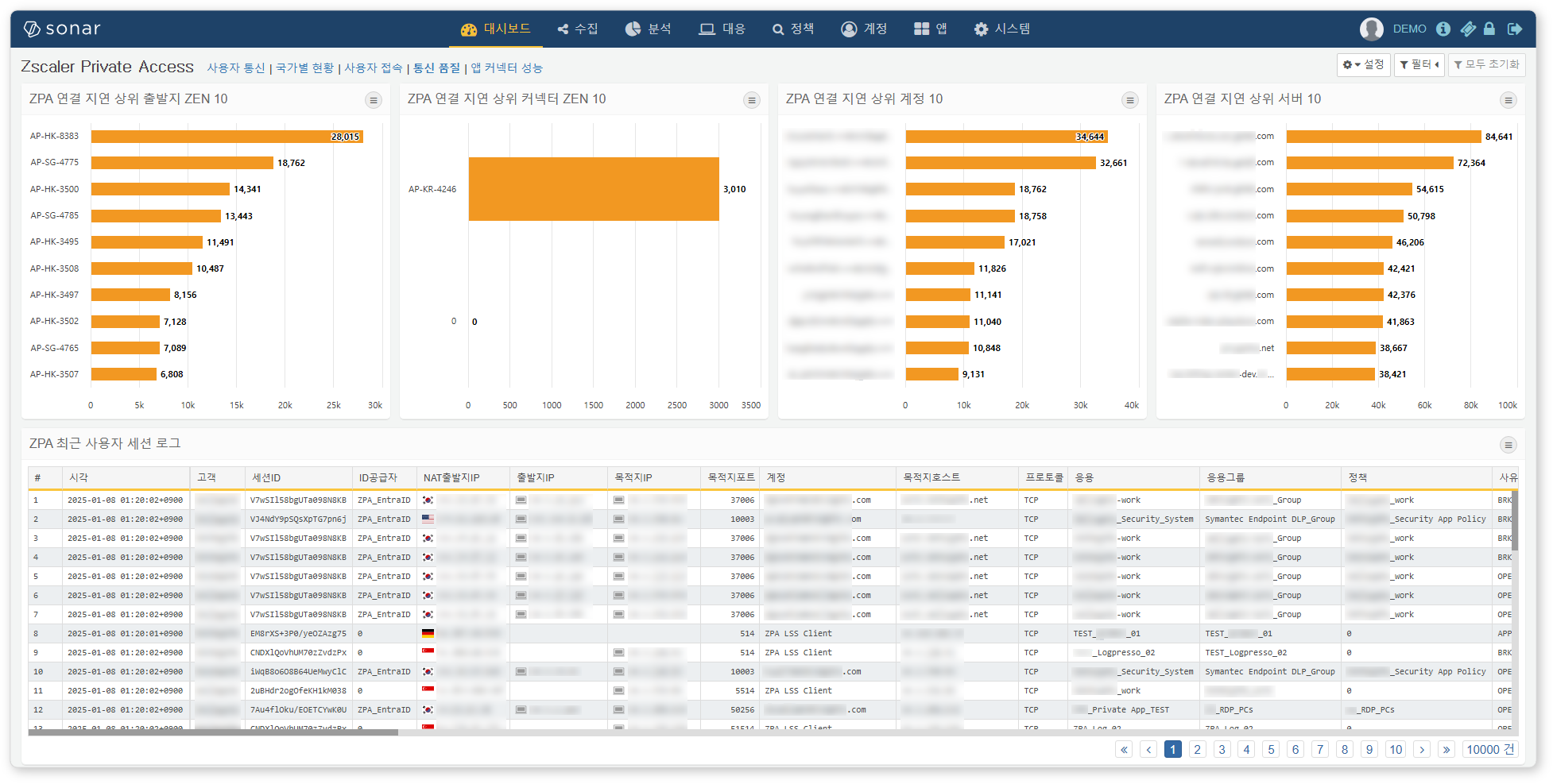Click port 50256 in row 12

[742, 710]
